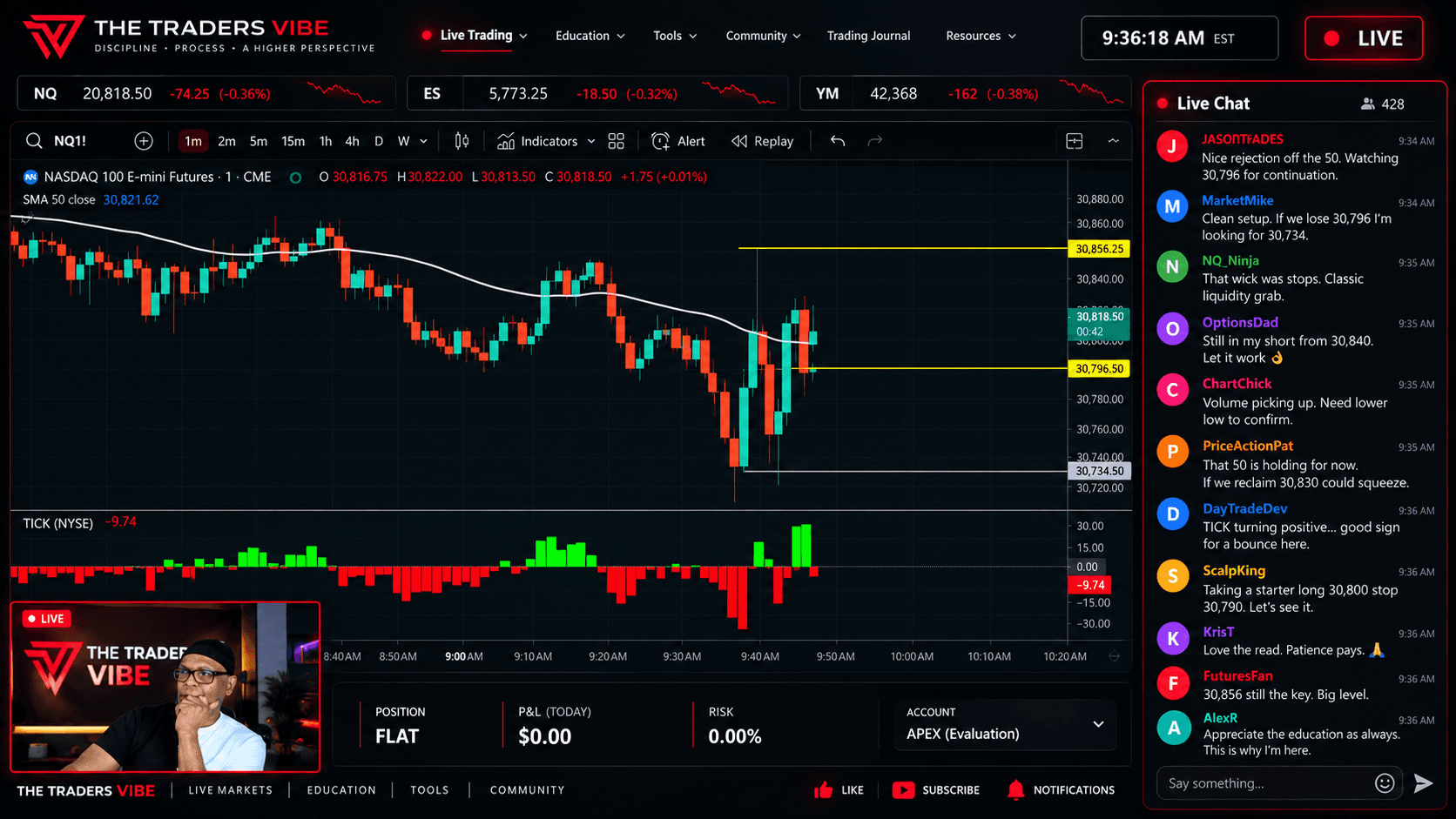Click the ES ticker quote box
The width and height of the screenshot is (1456, 819).
[597, 93]
